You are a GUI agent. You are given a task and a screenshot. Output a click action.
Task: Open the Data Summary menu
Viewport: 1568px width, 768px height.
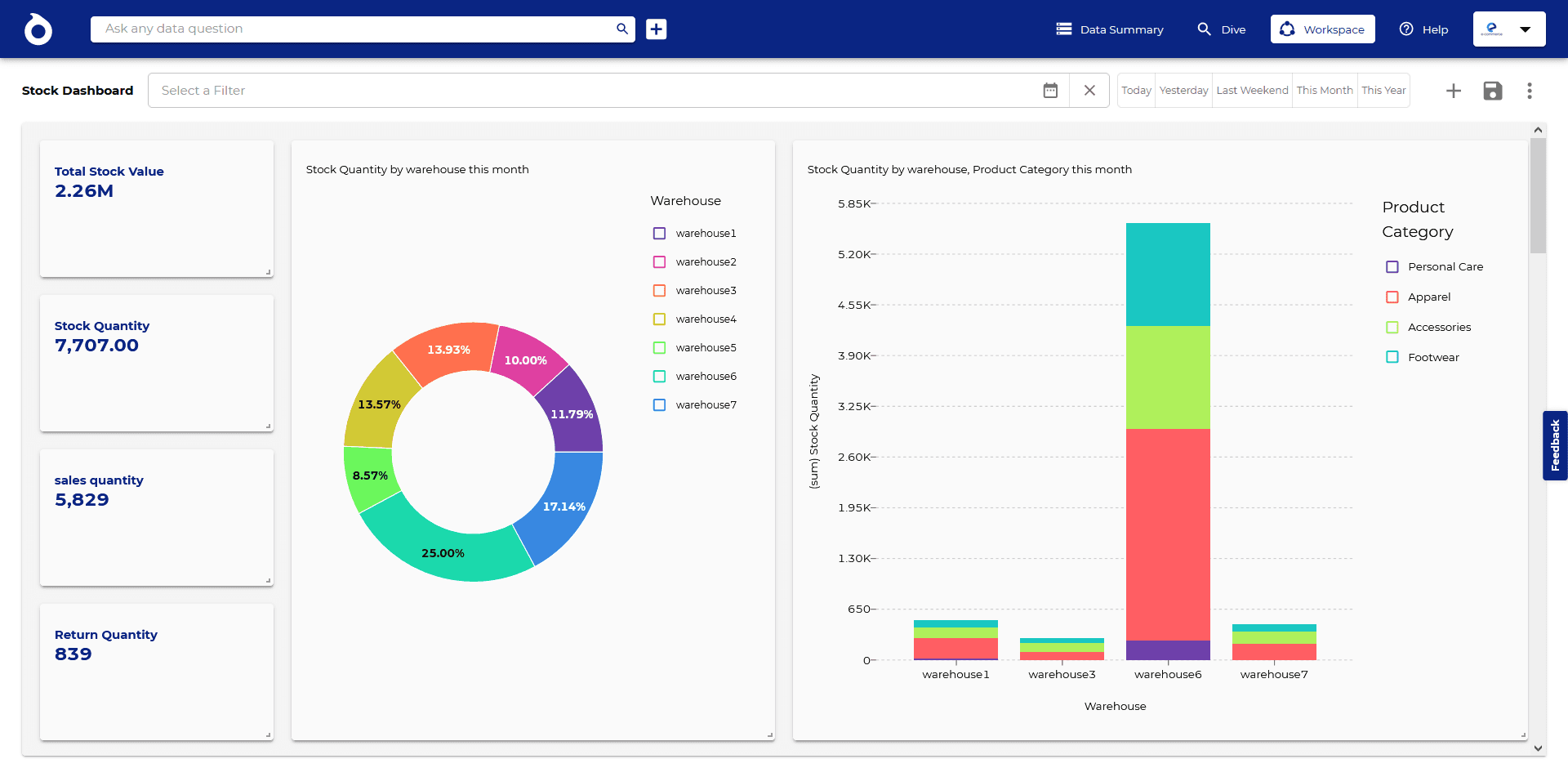(1110, 29)
